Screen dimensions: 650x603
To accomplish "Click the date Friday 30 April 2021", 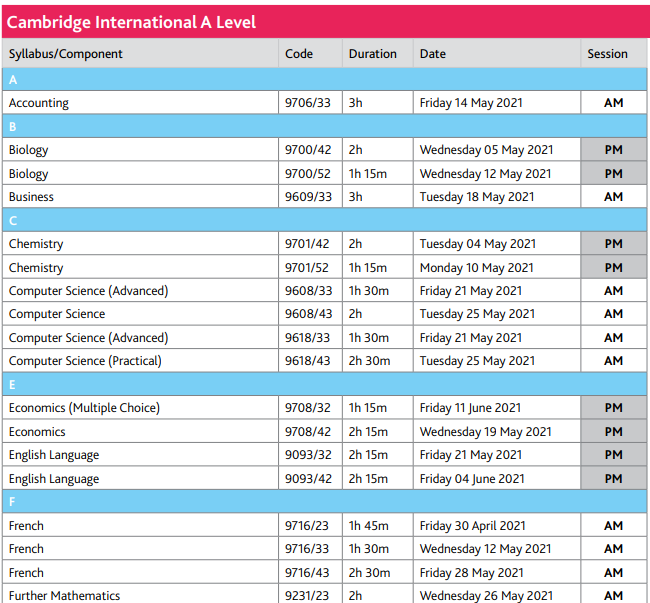I will pyautogui.click(x=471, y=526).
